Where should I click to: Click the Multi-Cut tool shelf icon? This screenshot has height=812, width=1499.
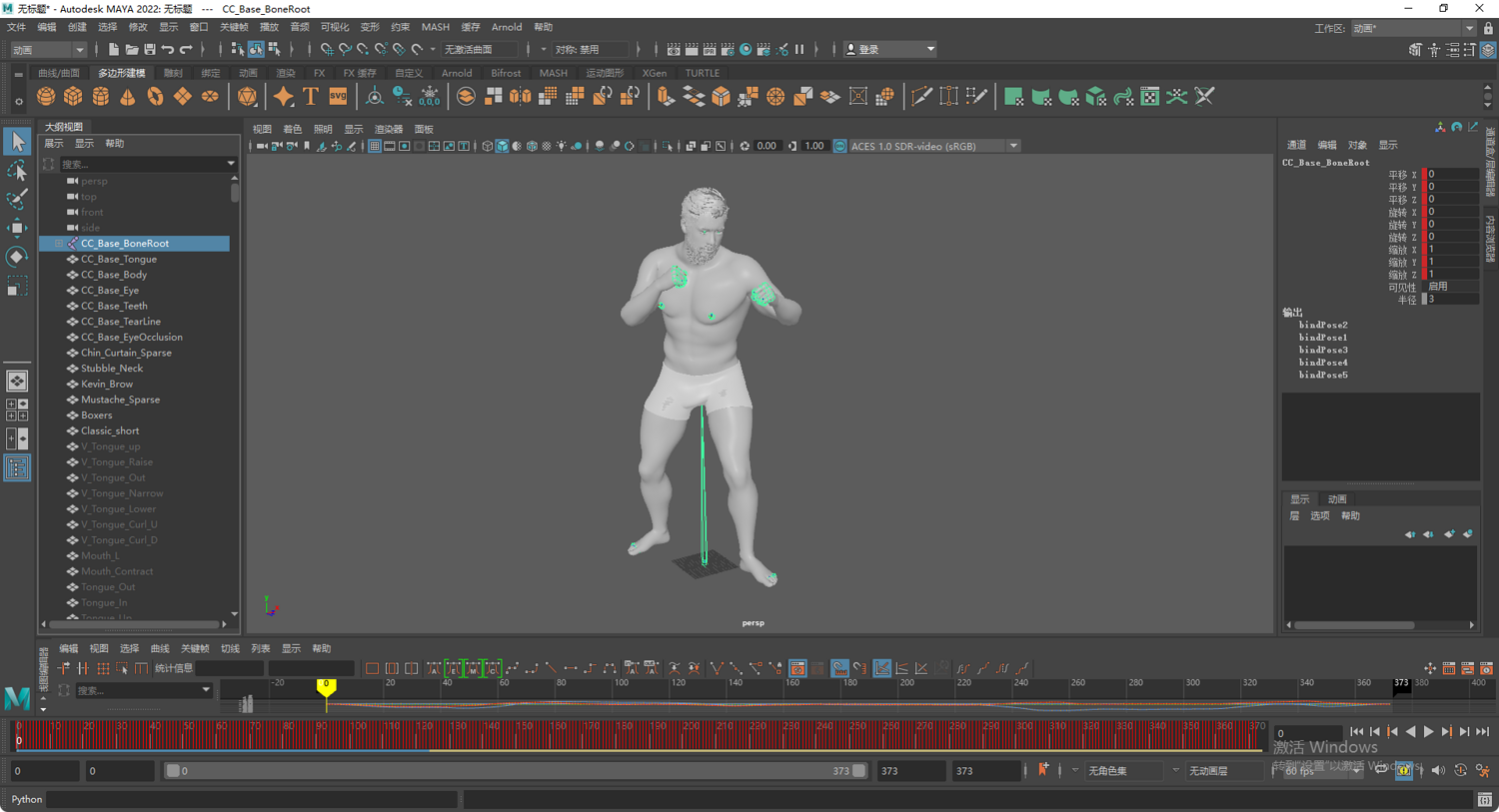[x=921, y=96]
